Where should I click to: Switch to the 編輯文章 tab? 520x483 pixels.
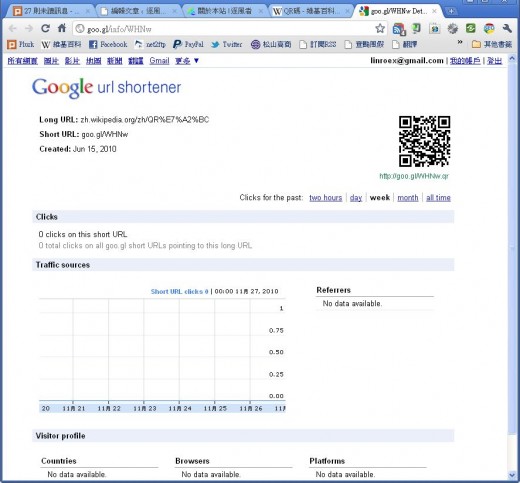139,11
